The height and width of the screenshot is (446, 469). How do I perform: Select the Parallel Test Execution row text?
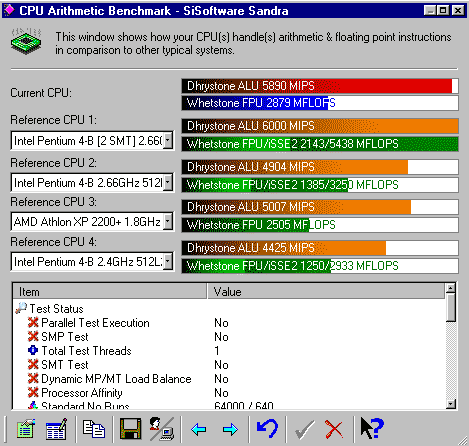(95, 323)
